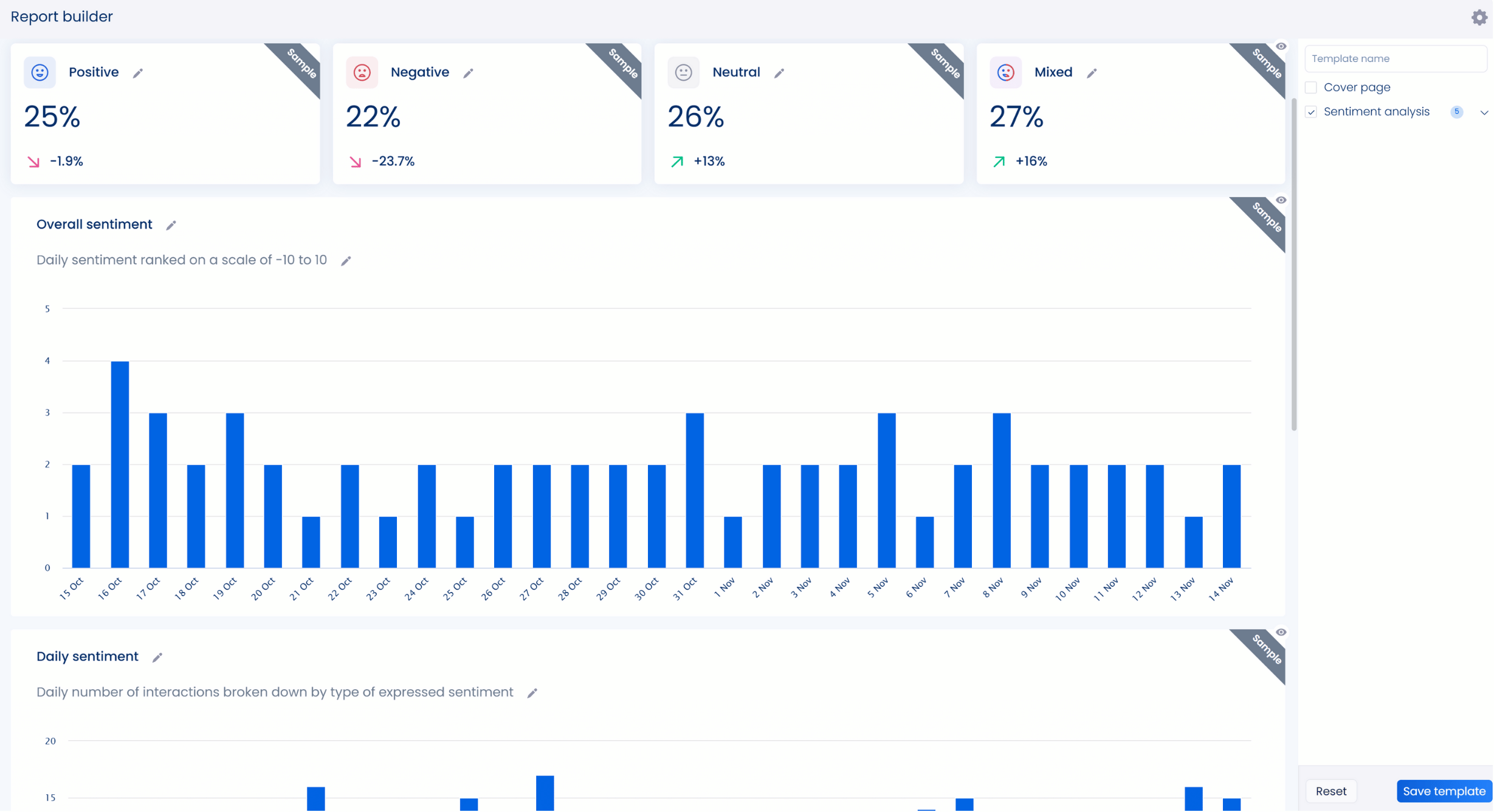Click Save template button

(1444, 791)
